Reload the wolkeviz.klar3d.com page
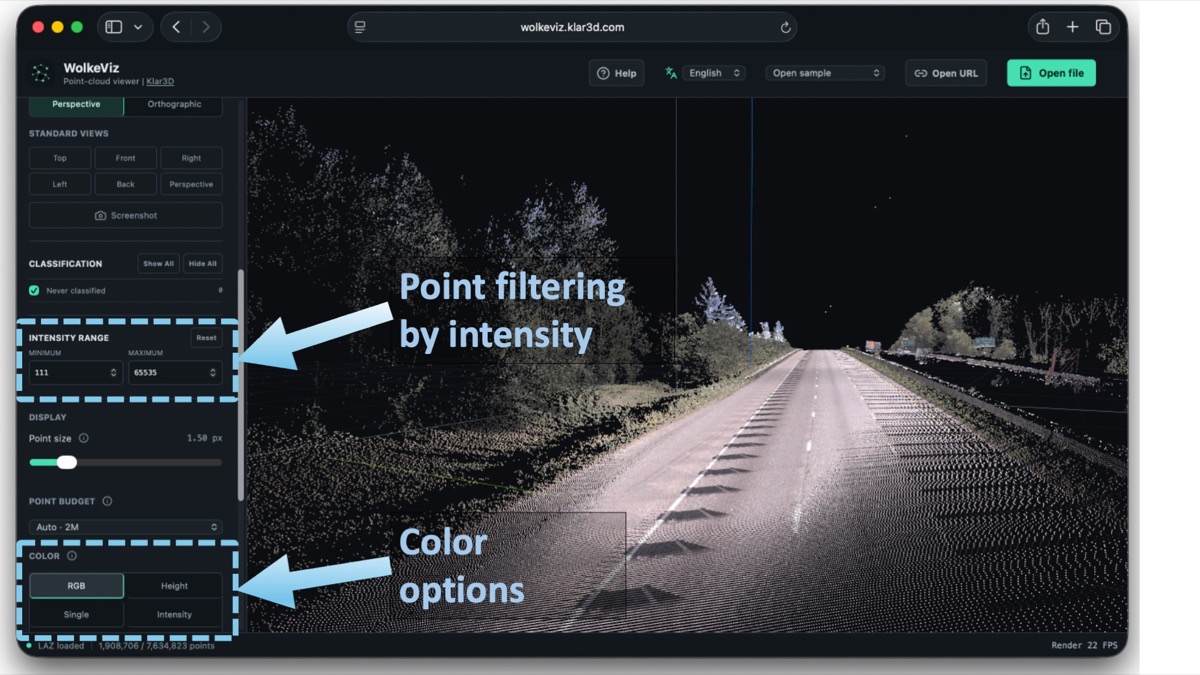The image size is (1200, 675). 786,27
